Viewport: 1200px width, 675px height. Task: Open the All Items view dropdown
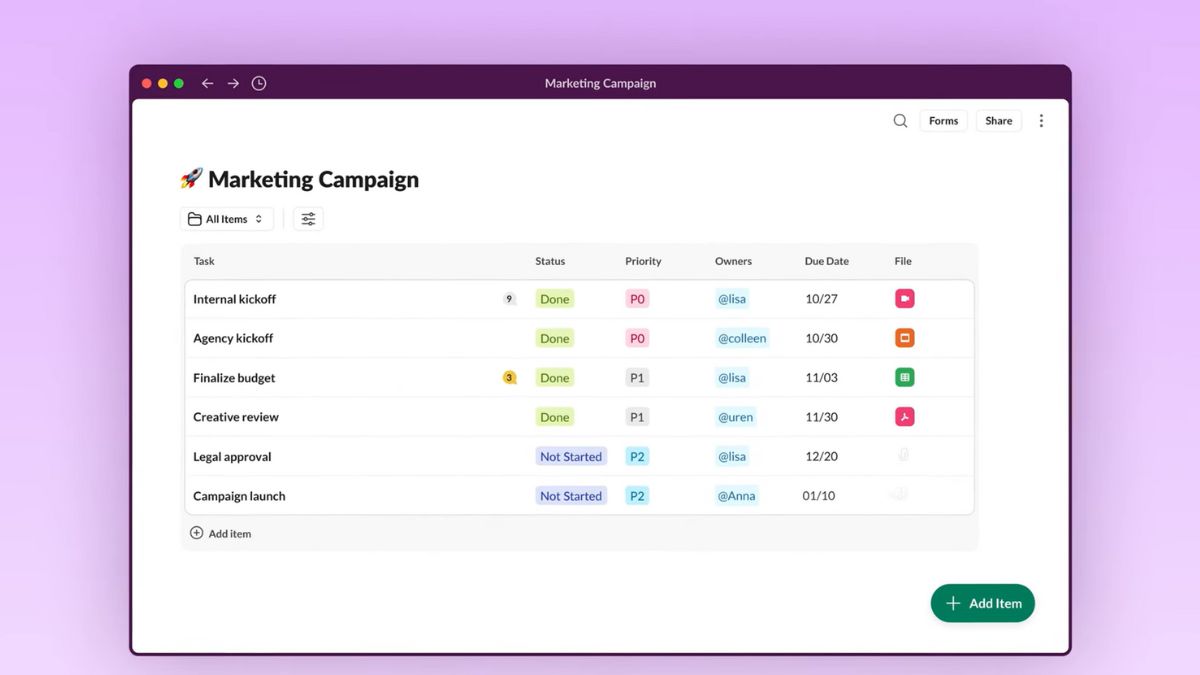227,218
